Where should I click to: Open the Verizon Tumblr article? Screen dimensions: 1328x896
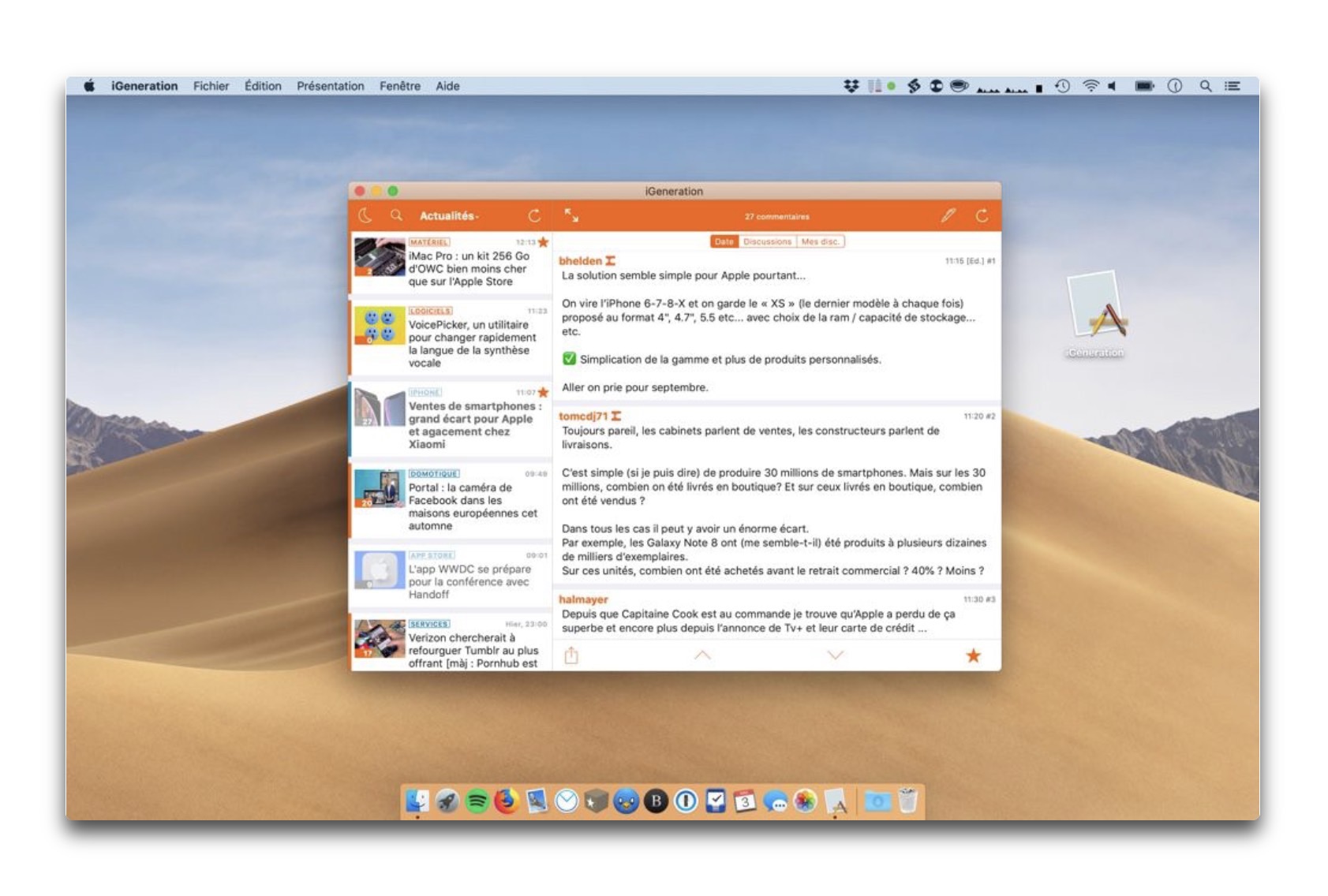pos(451,643)
